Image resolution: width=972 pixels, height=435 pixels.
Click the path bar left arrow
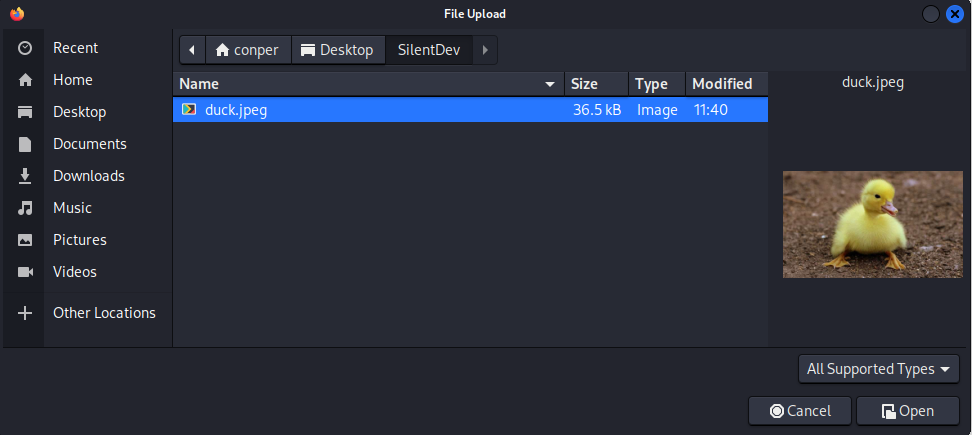point(192,50)
